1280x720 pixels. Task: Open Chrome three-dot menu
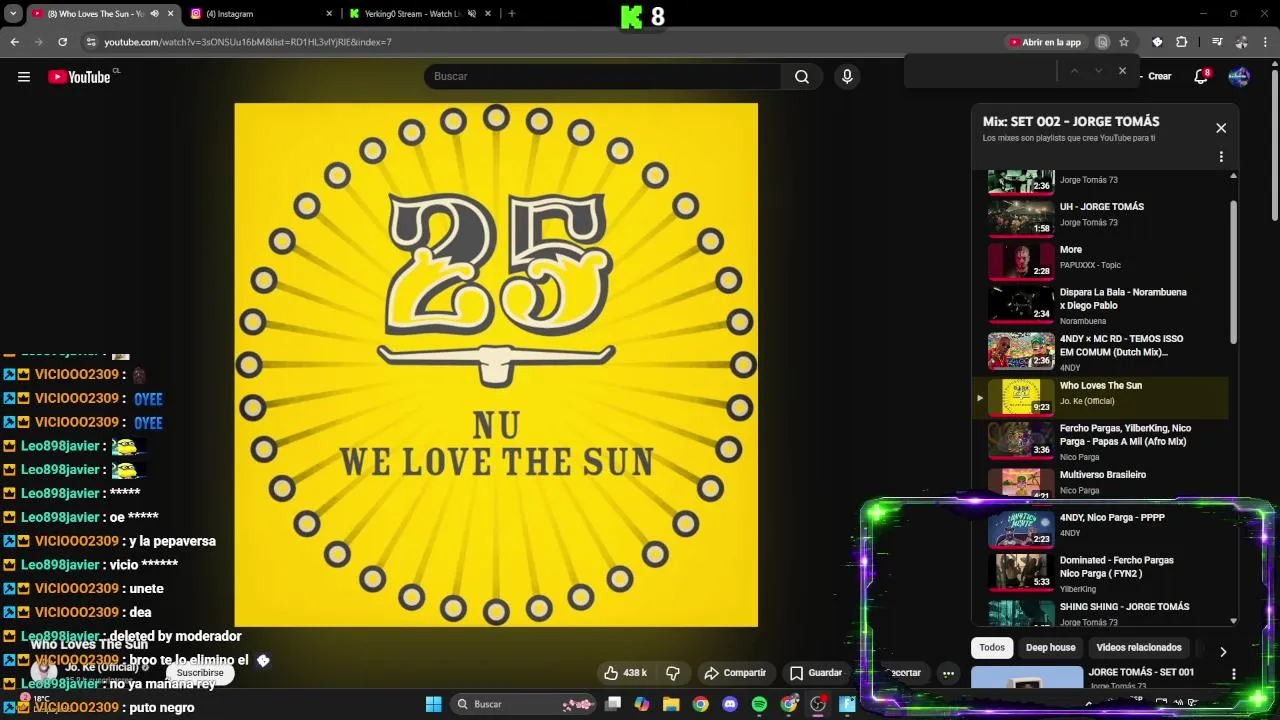1266,42
